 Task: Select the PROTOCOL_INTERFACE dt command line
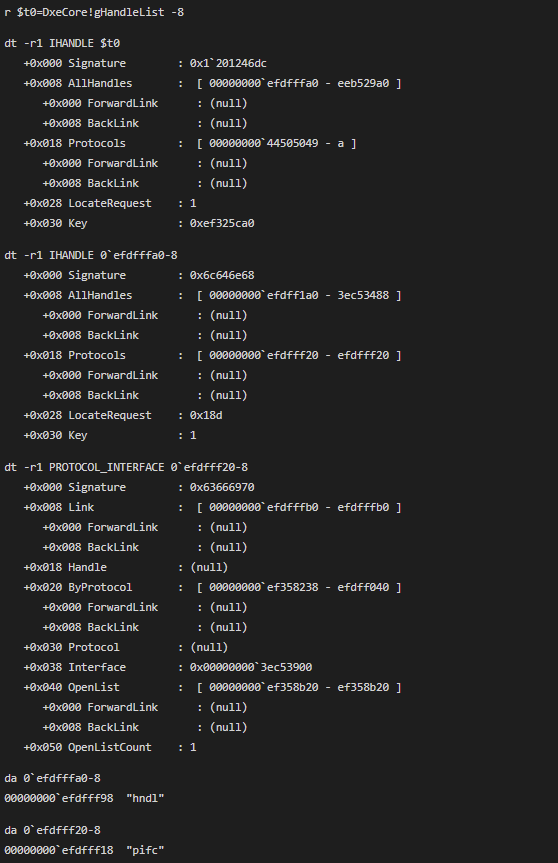(x=126, y=467)
